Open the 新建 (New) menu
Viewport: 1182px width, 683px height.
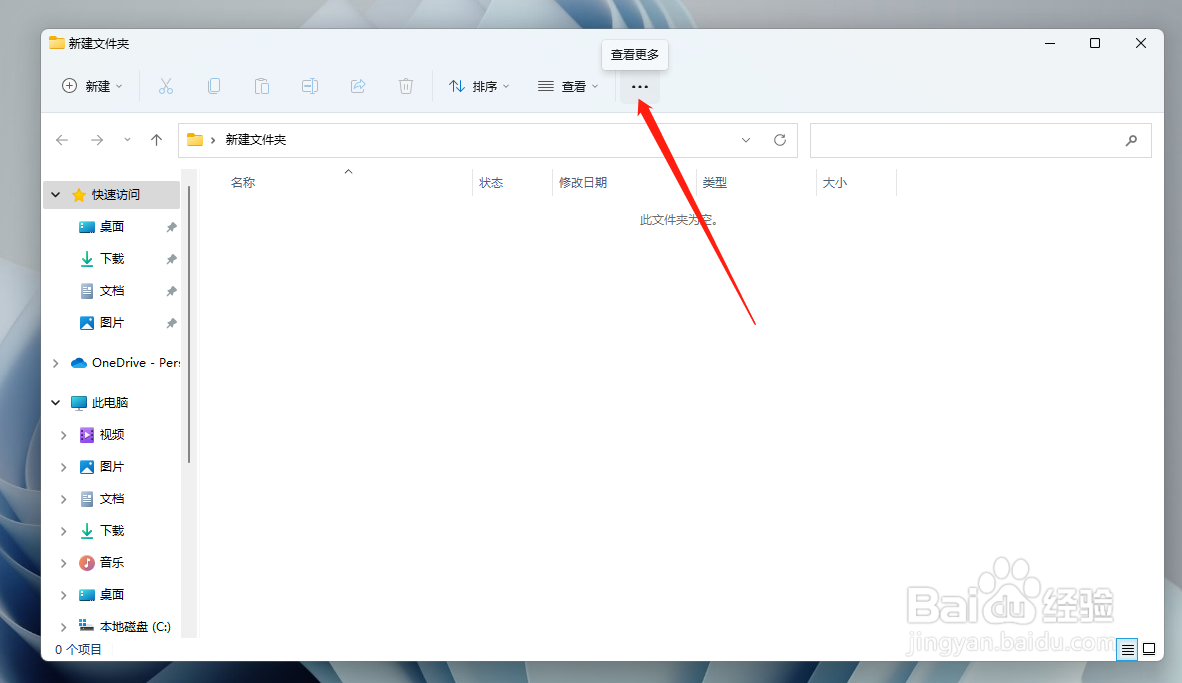(x=92, y=87)
